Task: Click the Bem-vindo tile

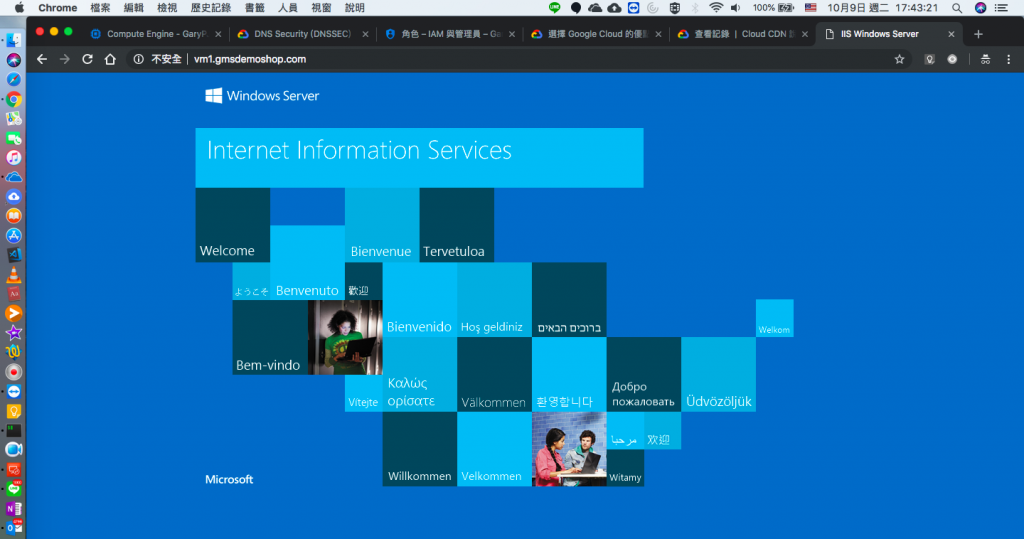Action: click(270, 337)
